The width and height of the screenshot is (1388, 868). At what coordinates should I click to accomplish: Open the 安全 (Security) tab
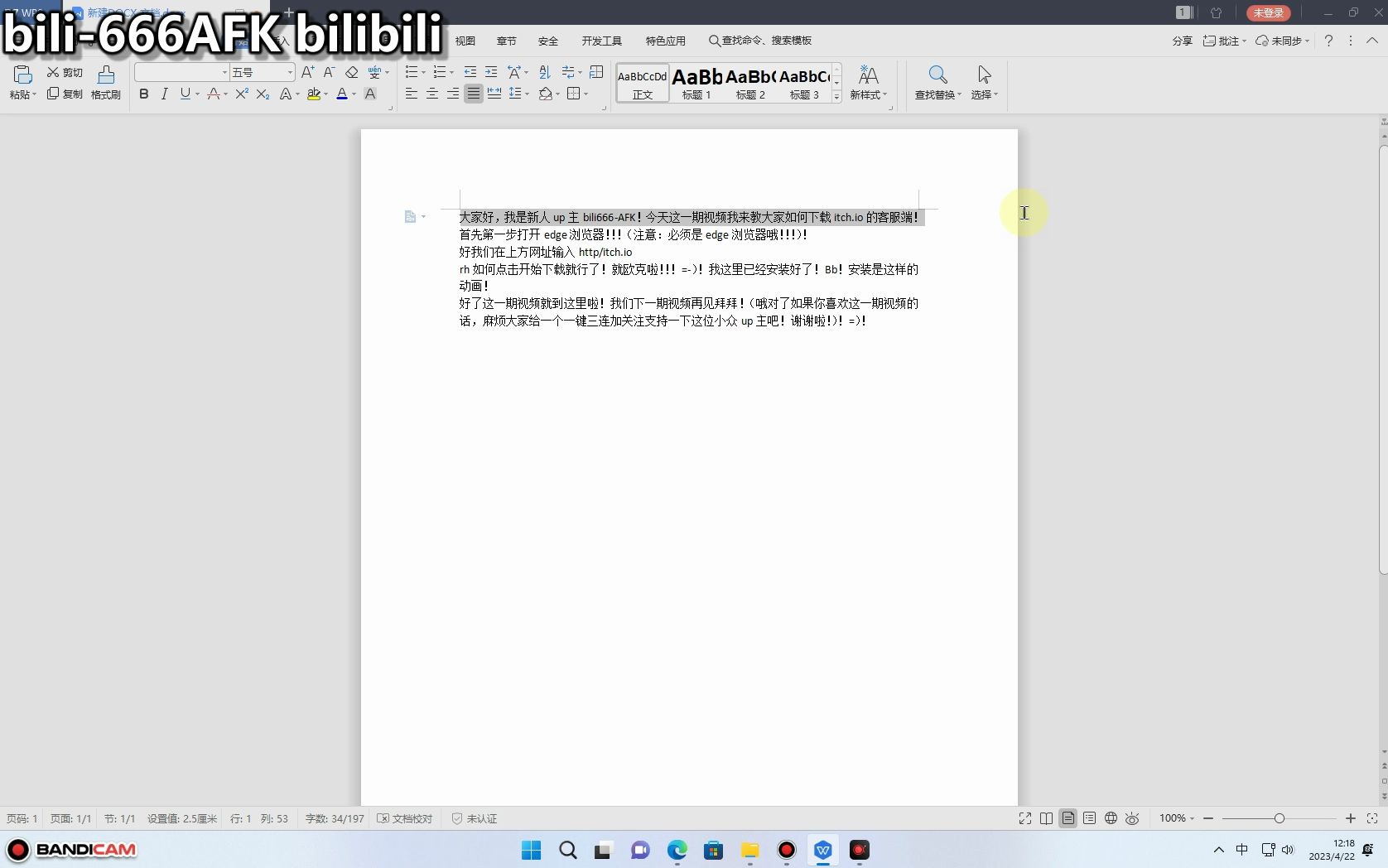coord(547,41)
